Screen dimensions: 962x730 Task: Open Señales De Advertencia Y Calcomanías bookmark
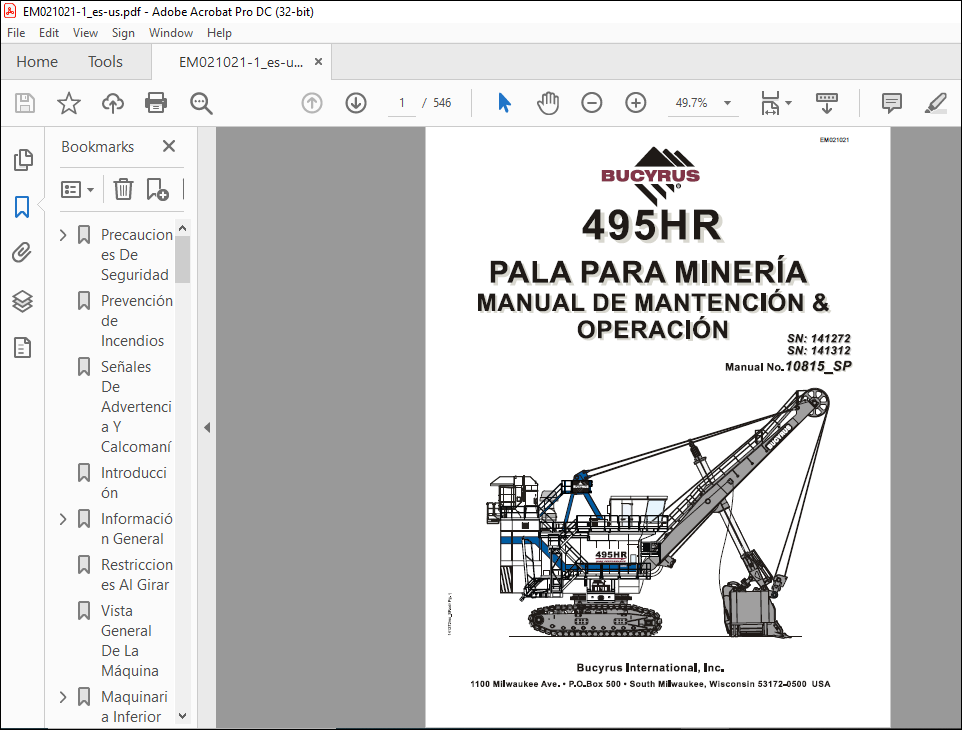pos(136,407)
